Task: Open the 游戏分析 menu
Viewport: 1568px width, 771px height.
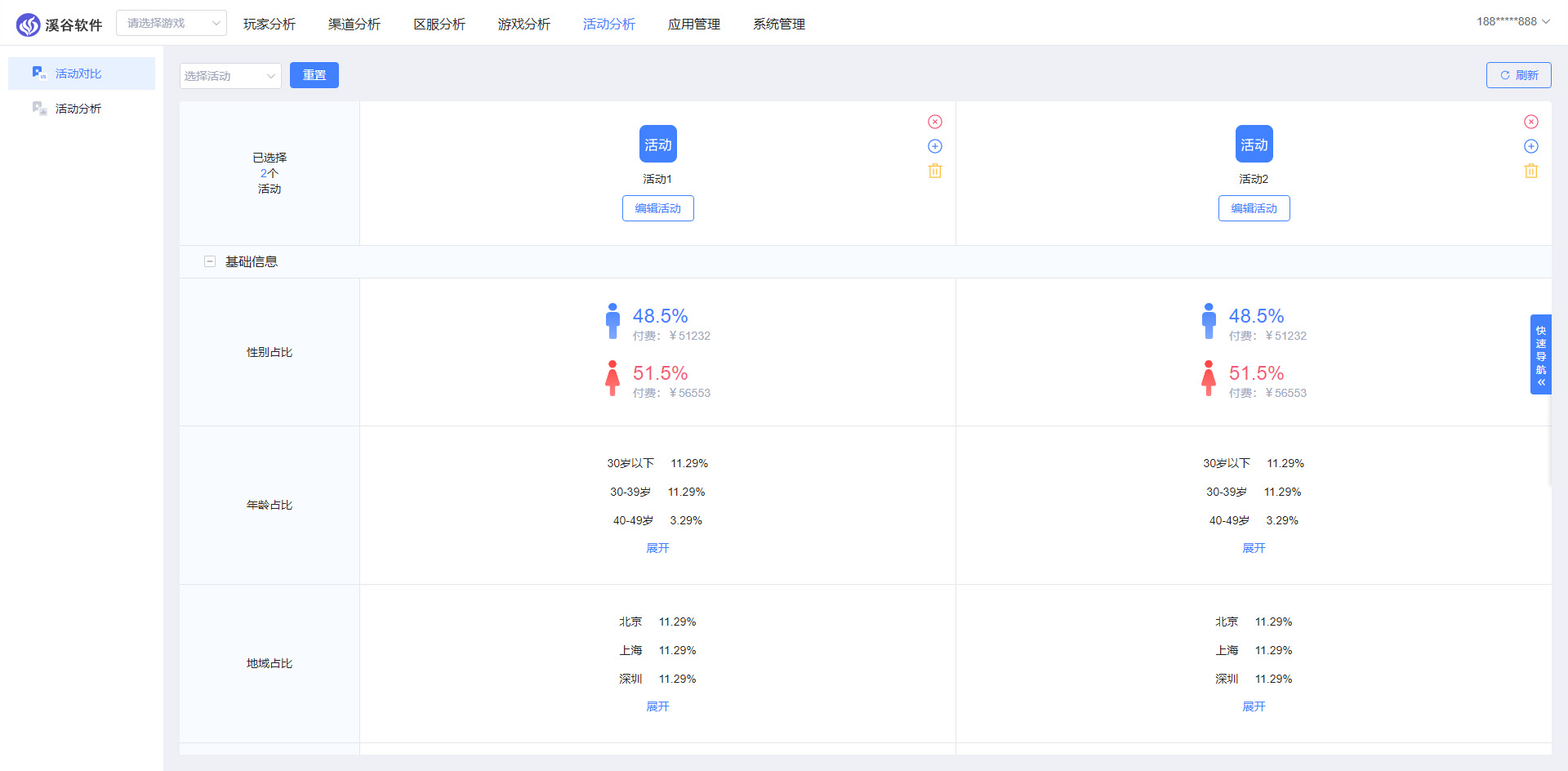Action: click(x=524, y=25)
